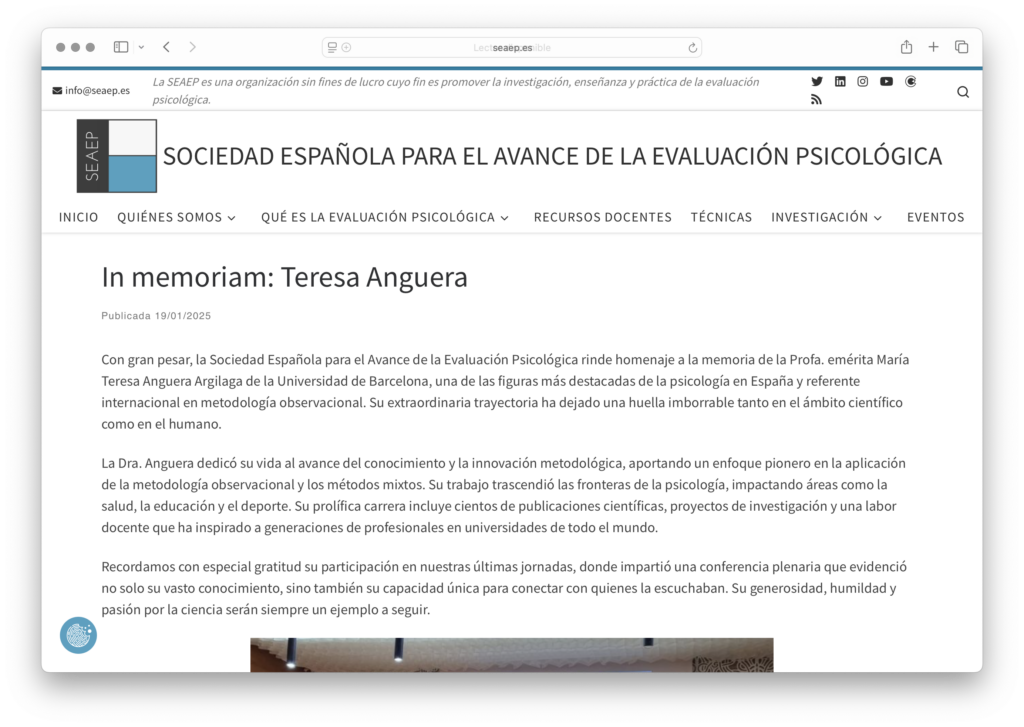
Task: Open the SEAEP Twitter profile icon
Action: point(816,82)
